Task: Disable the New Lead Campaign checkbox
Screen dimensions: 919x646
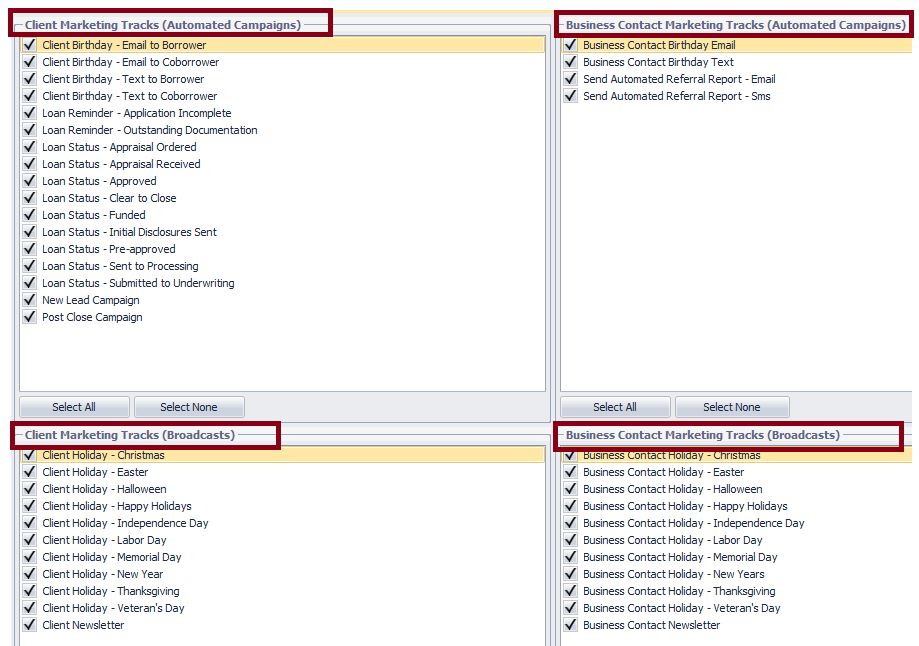Action: [29, 300]
